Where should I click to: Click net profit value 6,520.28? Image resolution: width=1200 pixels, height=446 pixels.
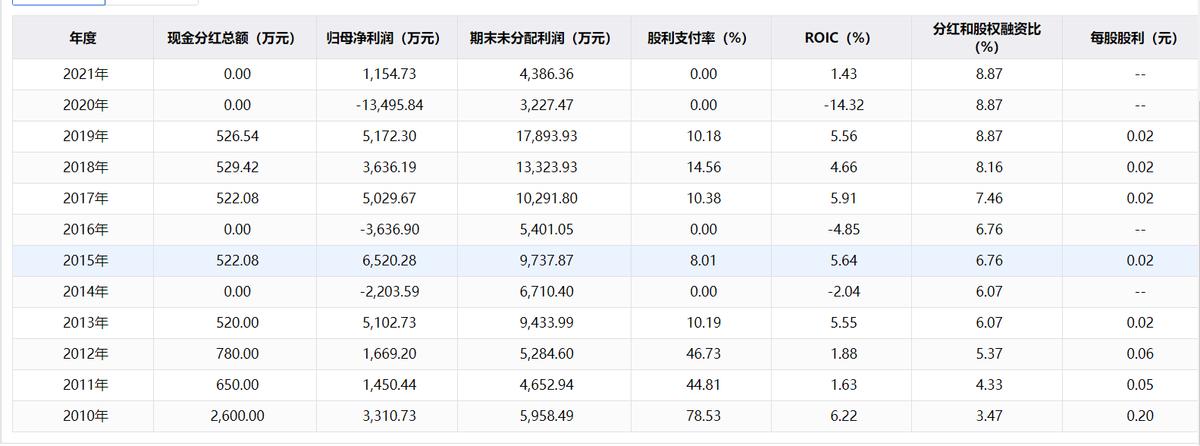pos(391,260)
